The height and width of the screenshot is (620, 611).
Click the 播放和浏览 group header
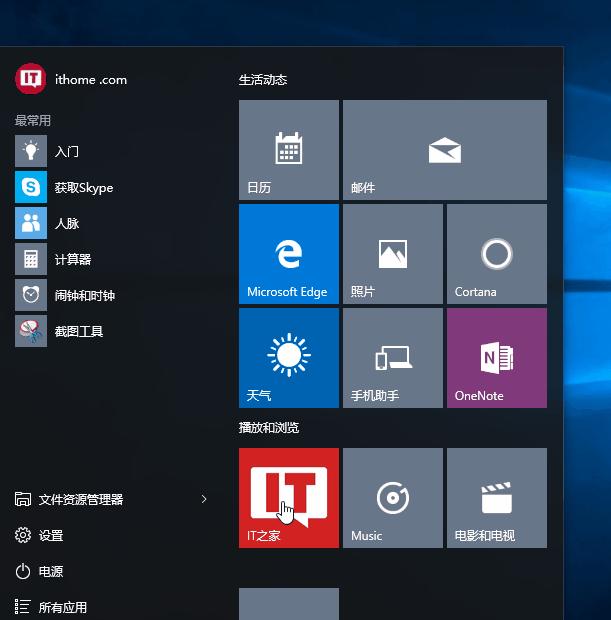click(x=269, y=427)
